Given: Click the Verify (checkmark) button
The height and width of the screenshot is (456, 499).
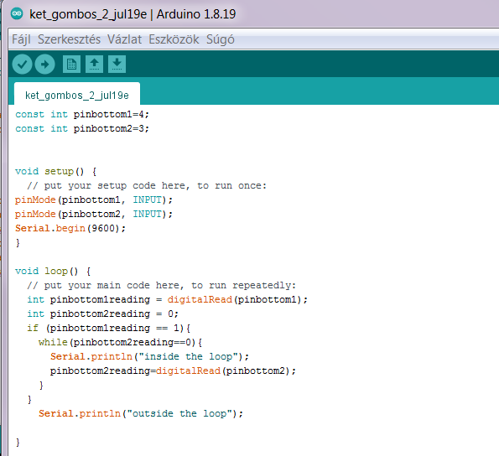Looking at the screenshot, I should 22,64.
